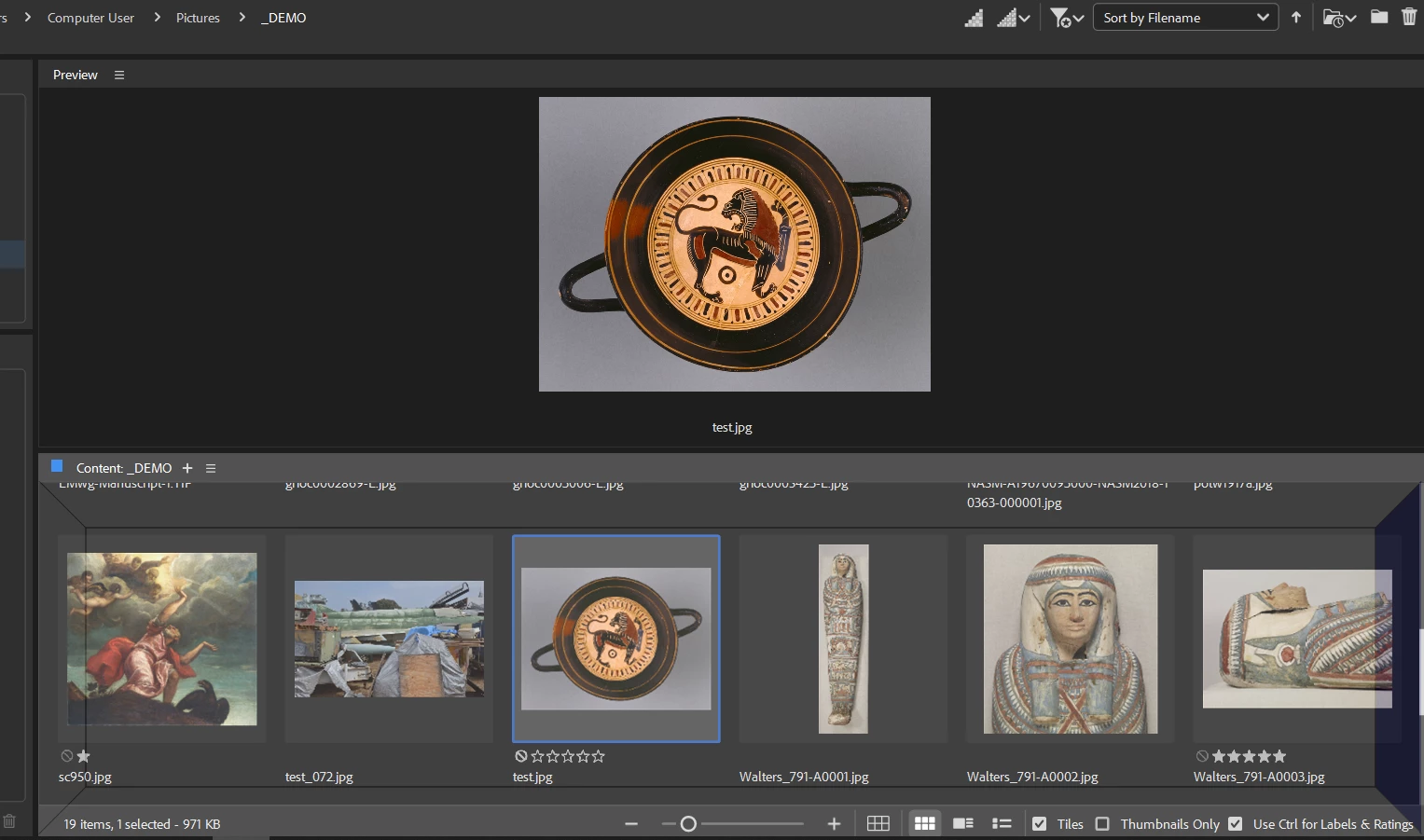This screenshot has height=840, width=1424.
Task: Click the lock thumbnail grid icon
Action: [878, 824]
